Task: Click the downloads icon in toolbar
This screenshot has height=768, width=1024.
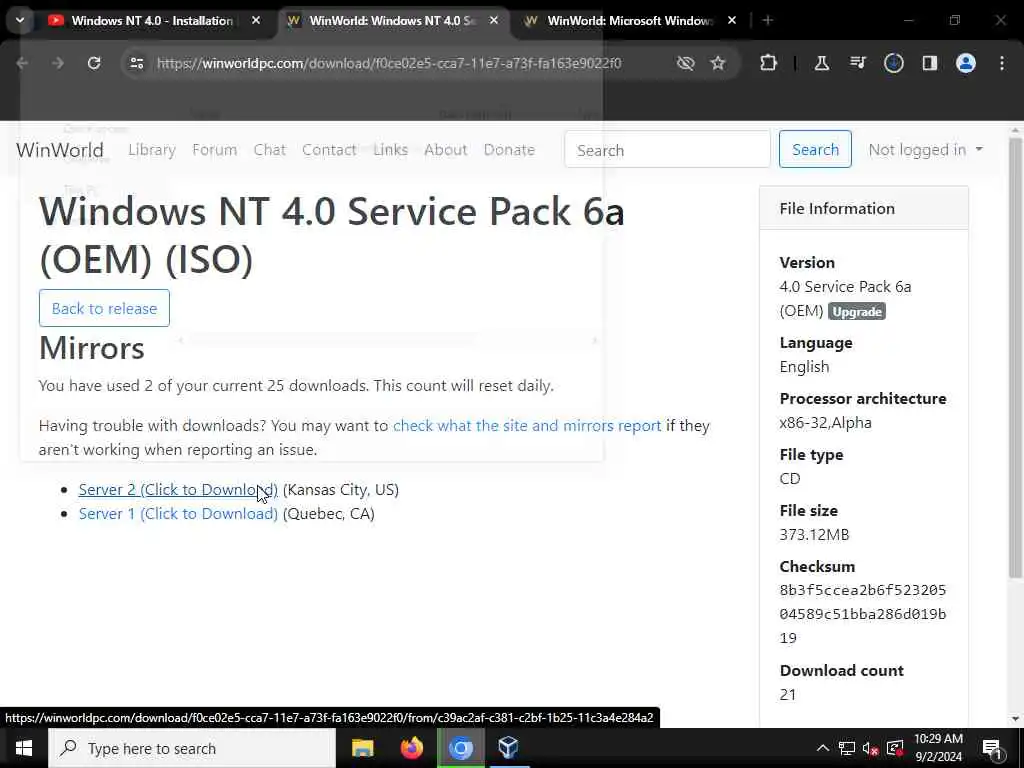Action: [893, 63]
